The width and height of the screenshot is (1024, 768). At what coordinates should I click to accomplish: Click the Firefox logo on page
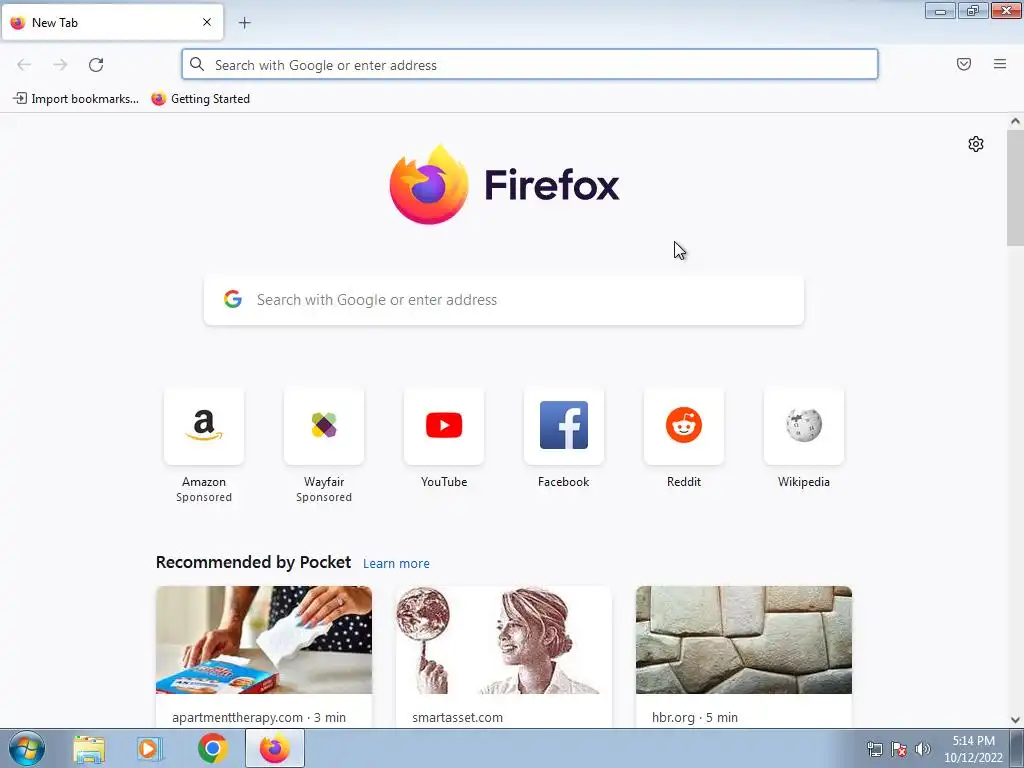[x=504, y=185]
